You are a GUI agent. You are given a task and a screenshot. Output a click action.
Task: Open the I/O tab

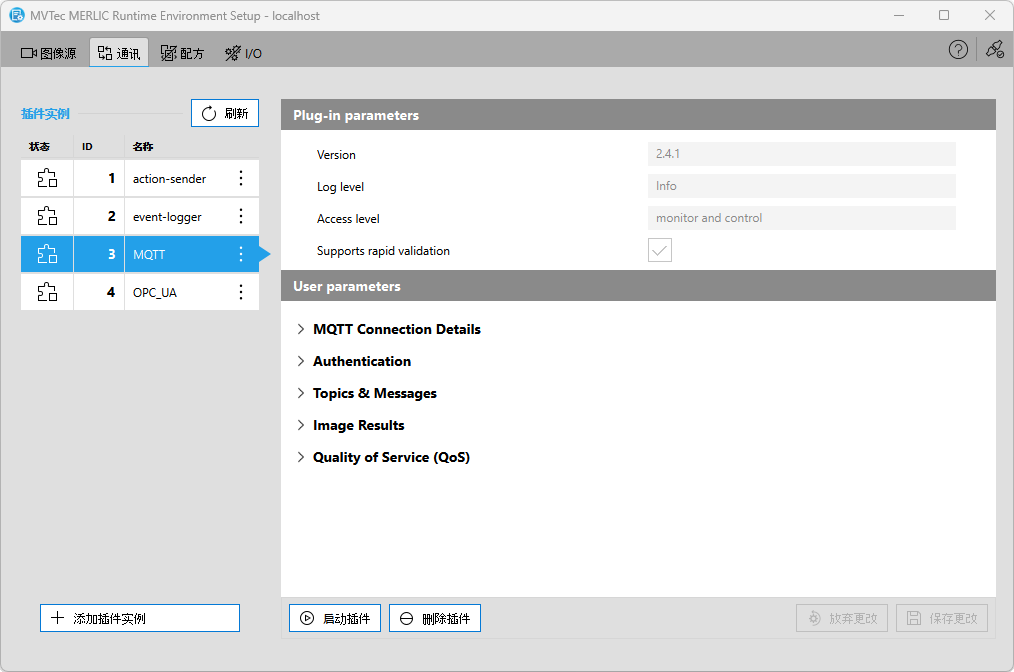pos(244,53)
